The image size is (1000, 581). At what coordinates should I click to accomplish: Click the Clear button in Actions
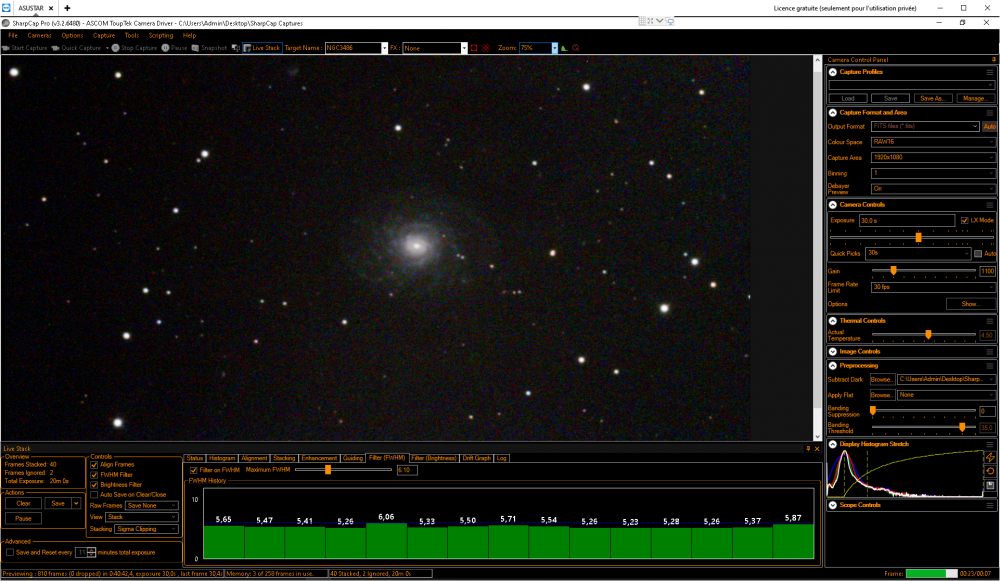(24, 503)
